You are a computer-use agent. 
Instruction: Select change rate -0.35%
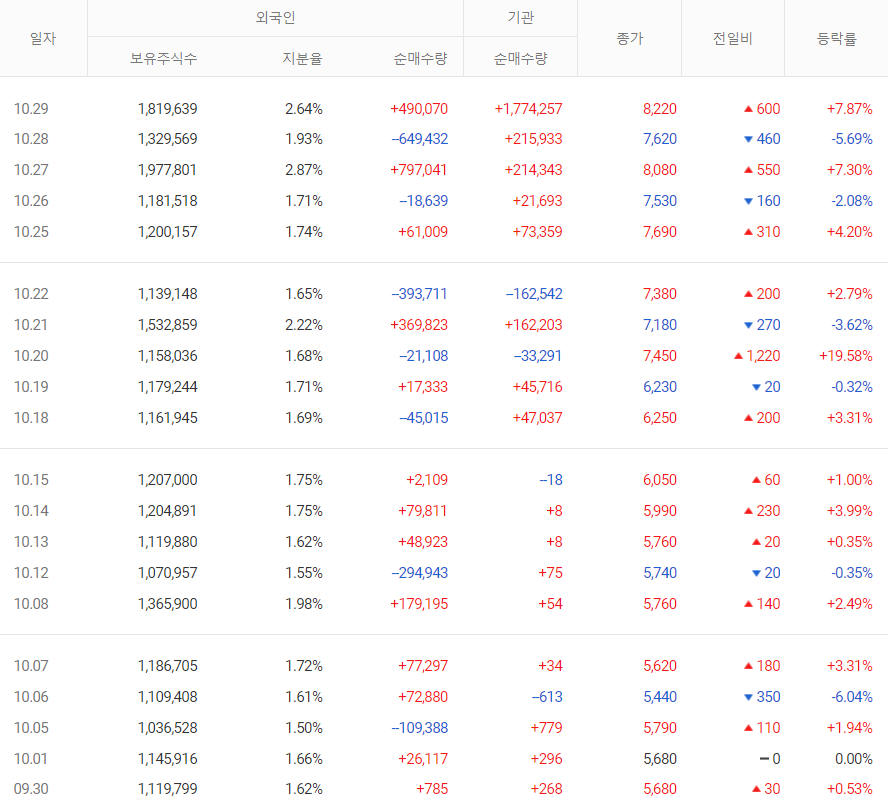pos(852,572)
